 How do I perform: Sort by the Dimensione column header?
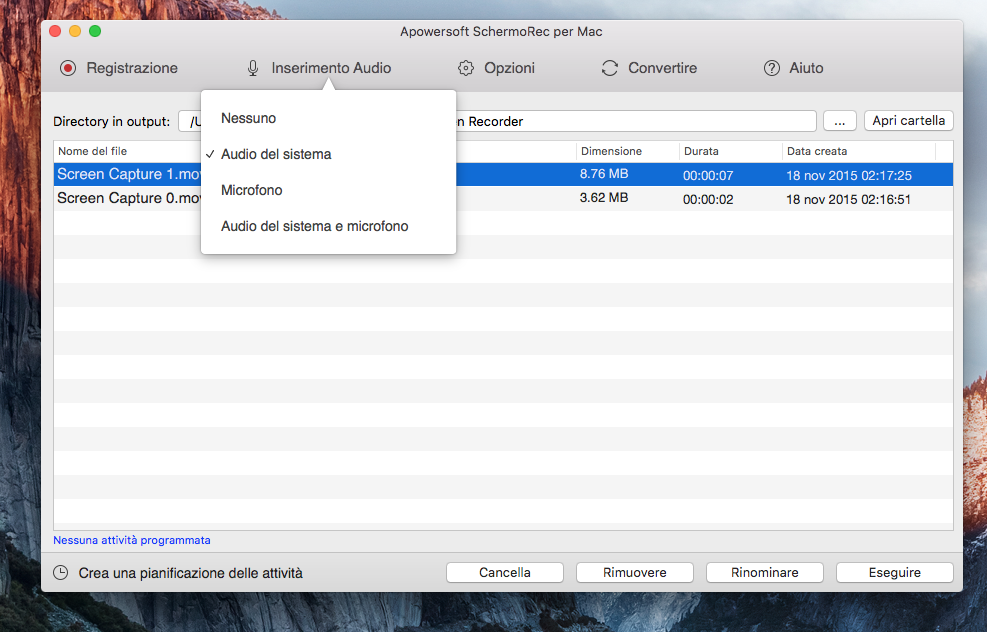(x=628, y=151)
